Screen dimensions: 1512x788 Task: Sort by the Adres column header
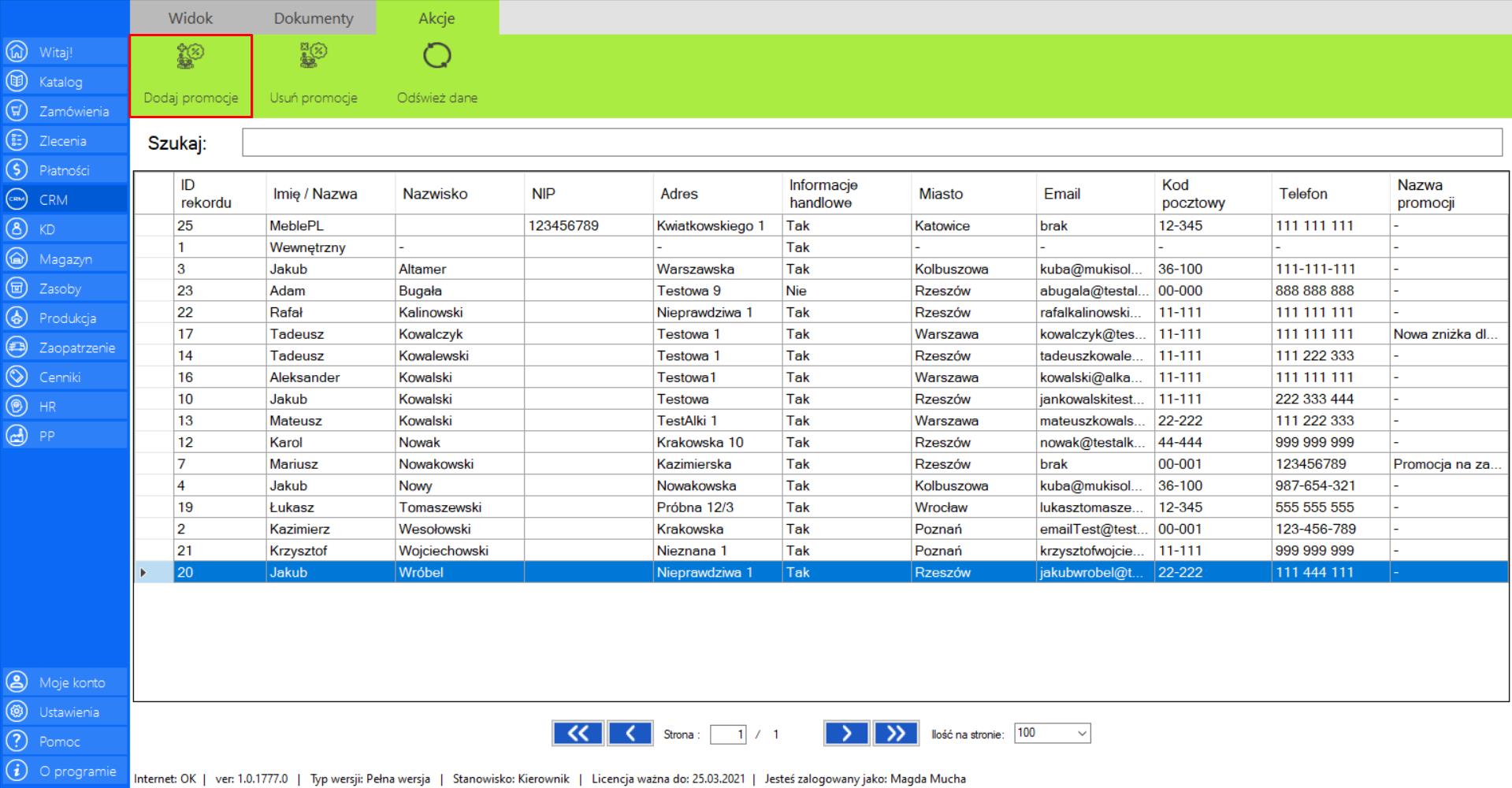[x=718, y=194]
